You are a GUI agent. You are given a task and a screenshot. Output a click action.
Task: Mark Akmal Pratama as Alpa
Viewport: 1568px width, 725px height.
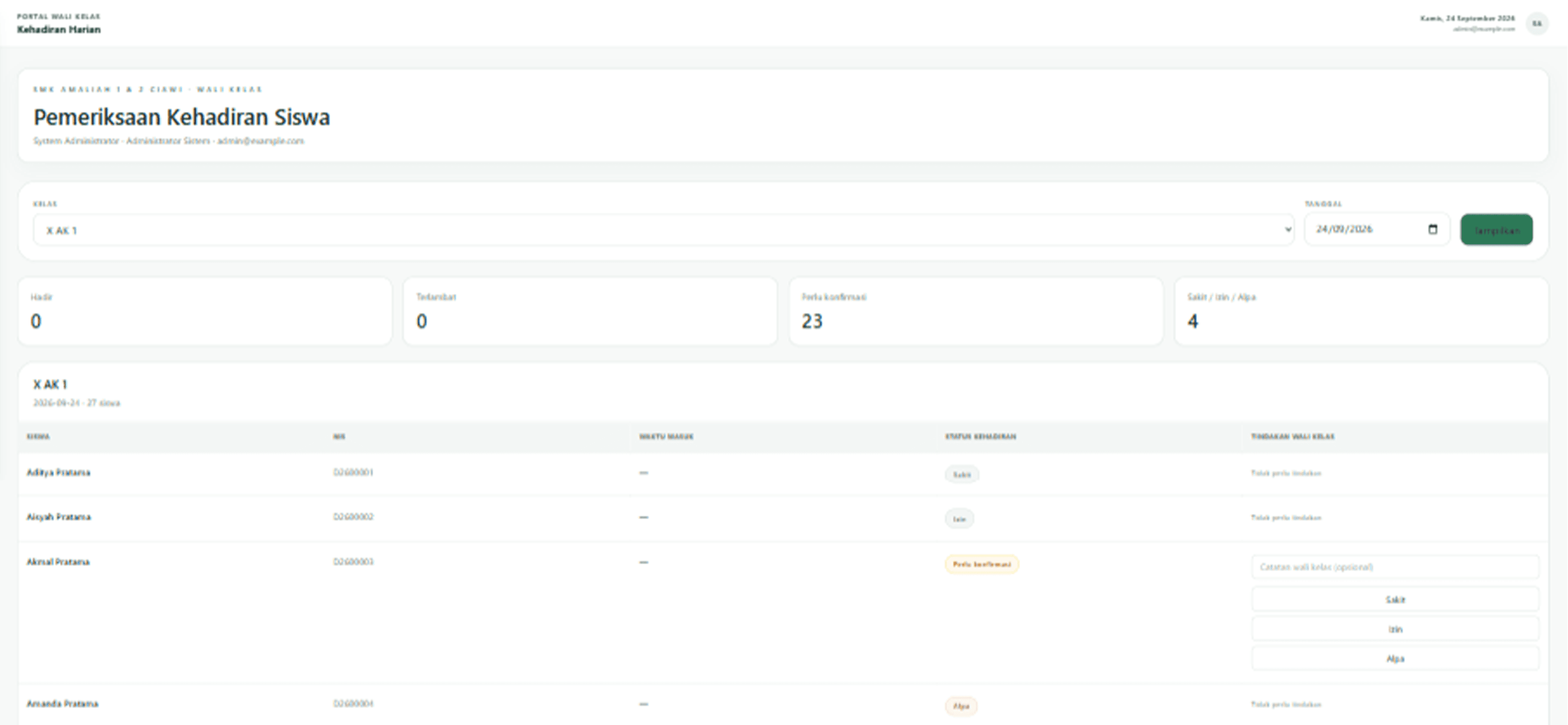click(x=1395, y=658)
